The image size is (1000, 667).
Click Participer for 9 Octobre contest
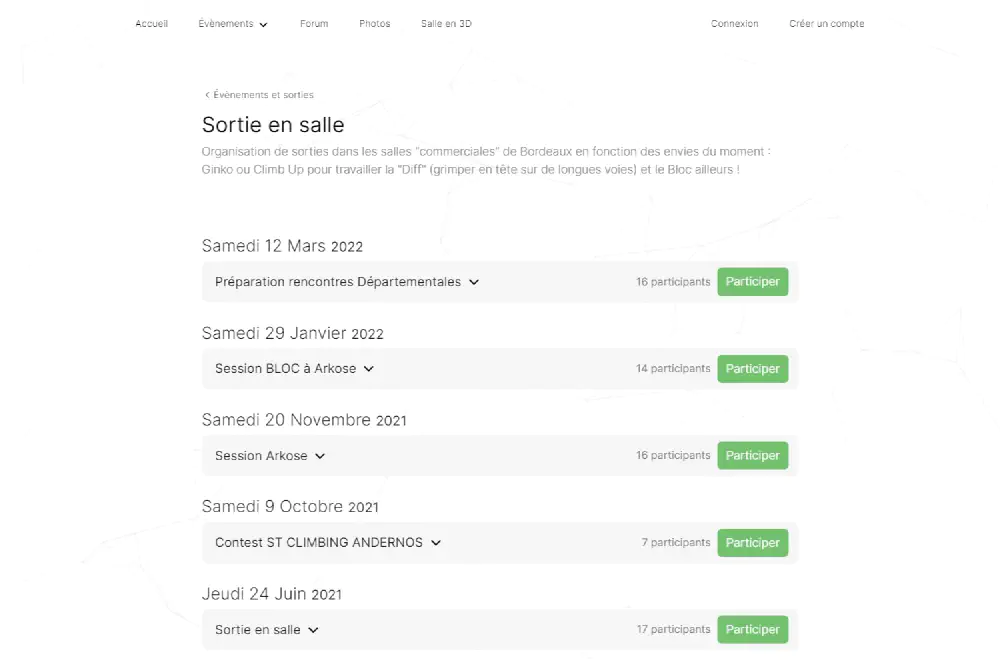point(752,543)
